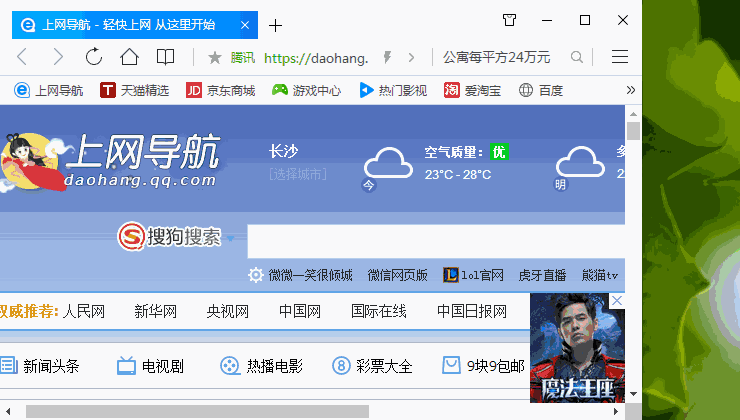Click the address bar URL field

[x=316, y=58]
